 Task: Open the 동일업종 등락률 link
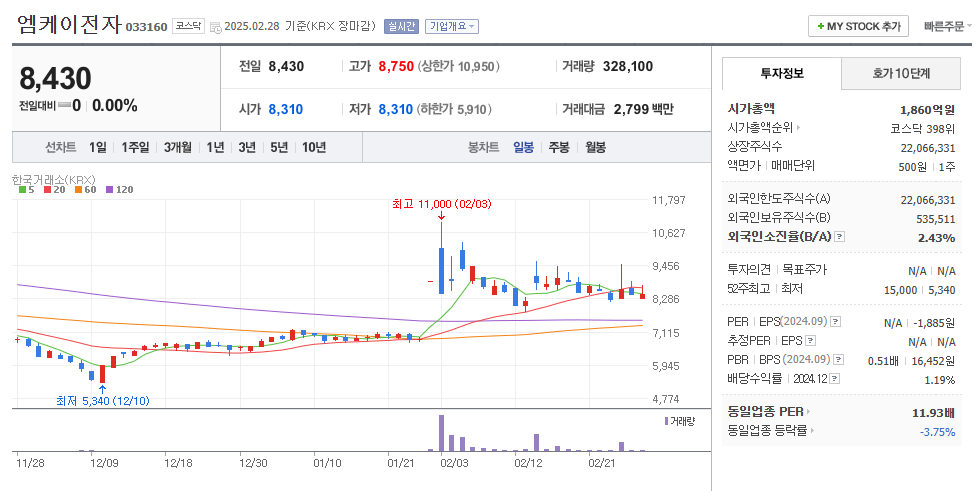[771, 430]
